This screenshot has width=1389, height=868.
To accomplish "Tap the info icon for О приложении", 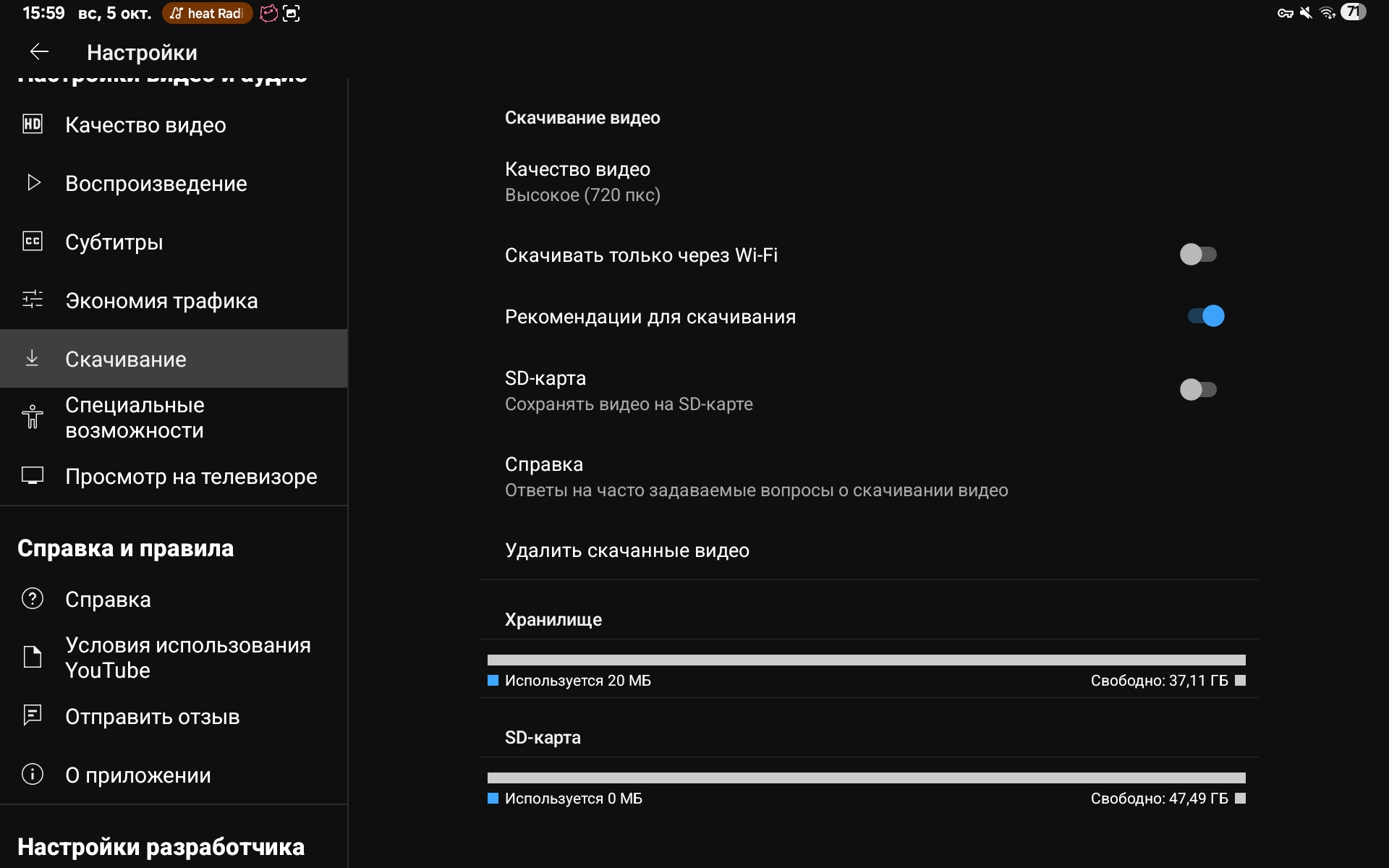I will pos(33,774).
